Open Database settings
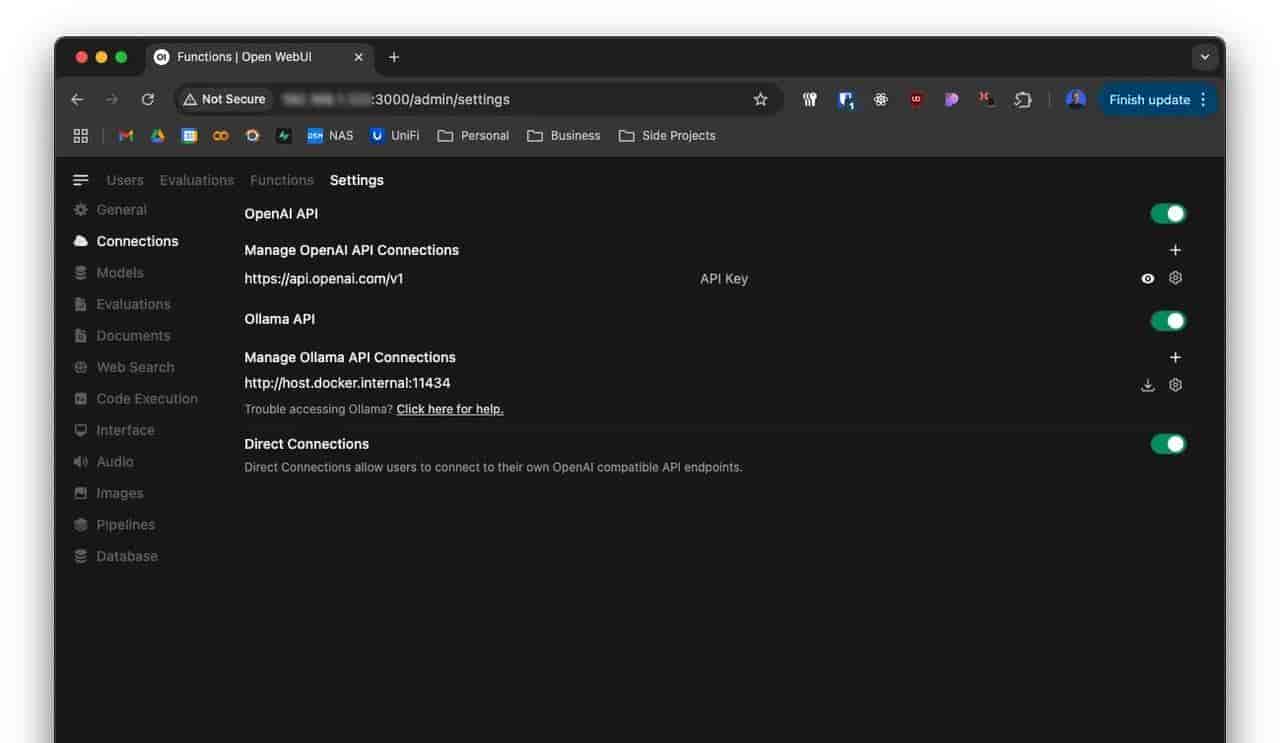The height and width of the screenshot is (743, 1280). [x=116, y=556]
